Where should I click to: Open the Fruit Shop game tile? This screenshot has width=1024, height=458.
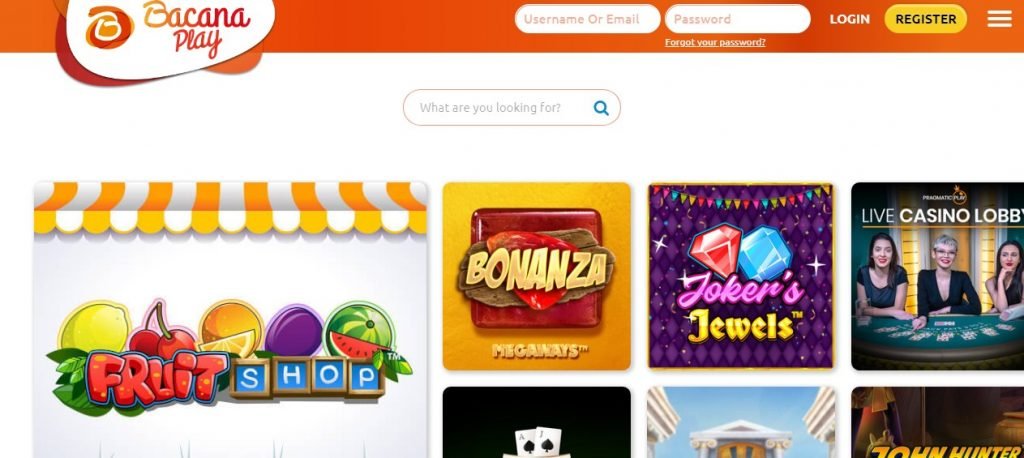(x=231, y=319)
